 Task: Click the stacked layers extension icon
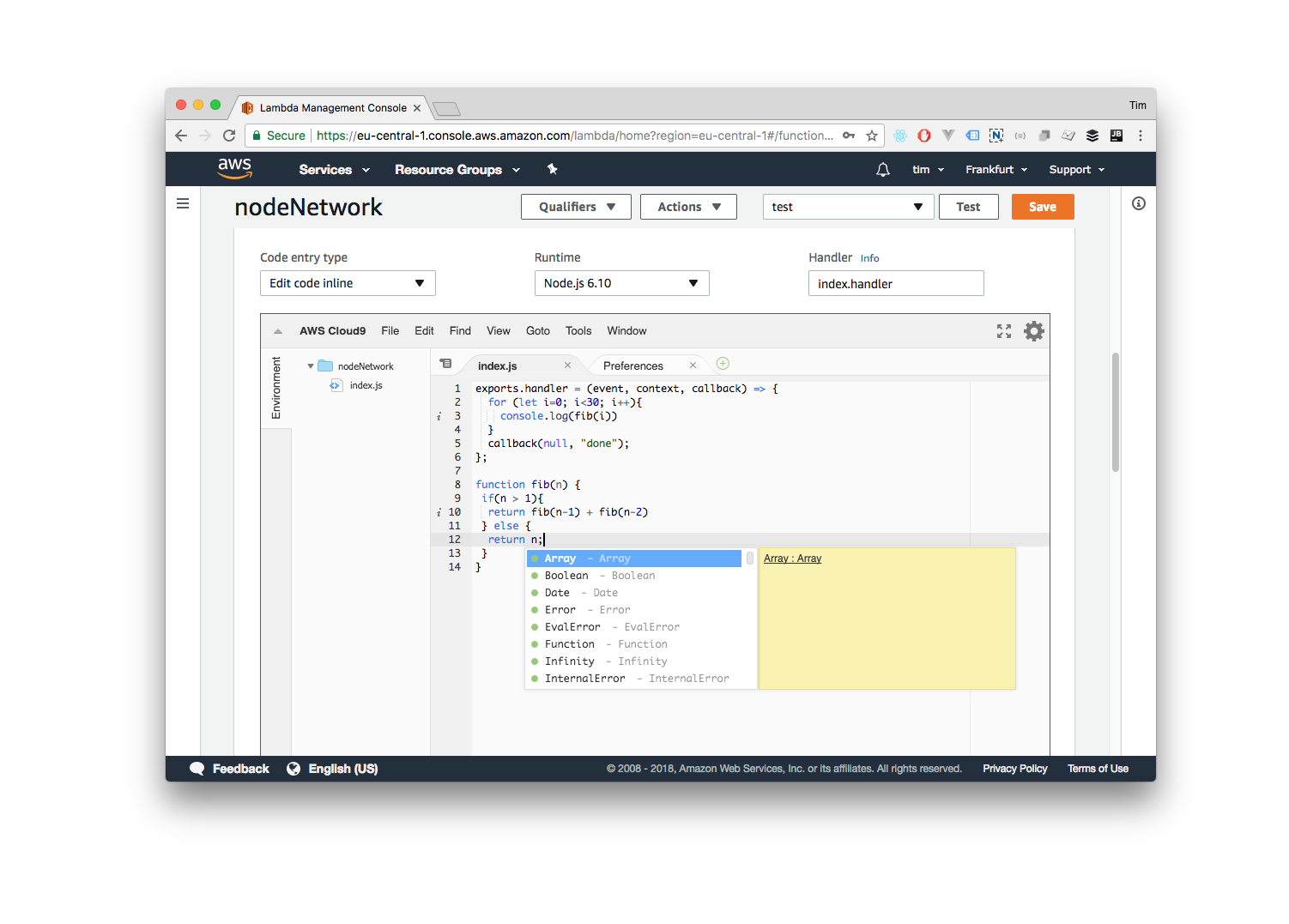click(1092, 136)
